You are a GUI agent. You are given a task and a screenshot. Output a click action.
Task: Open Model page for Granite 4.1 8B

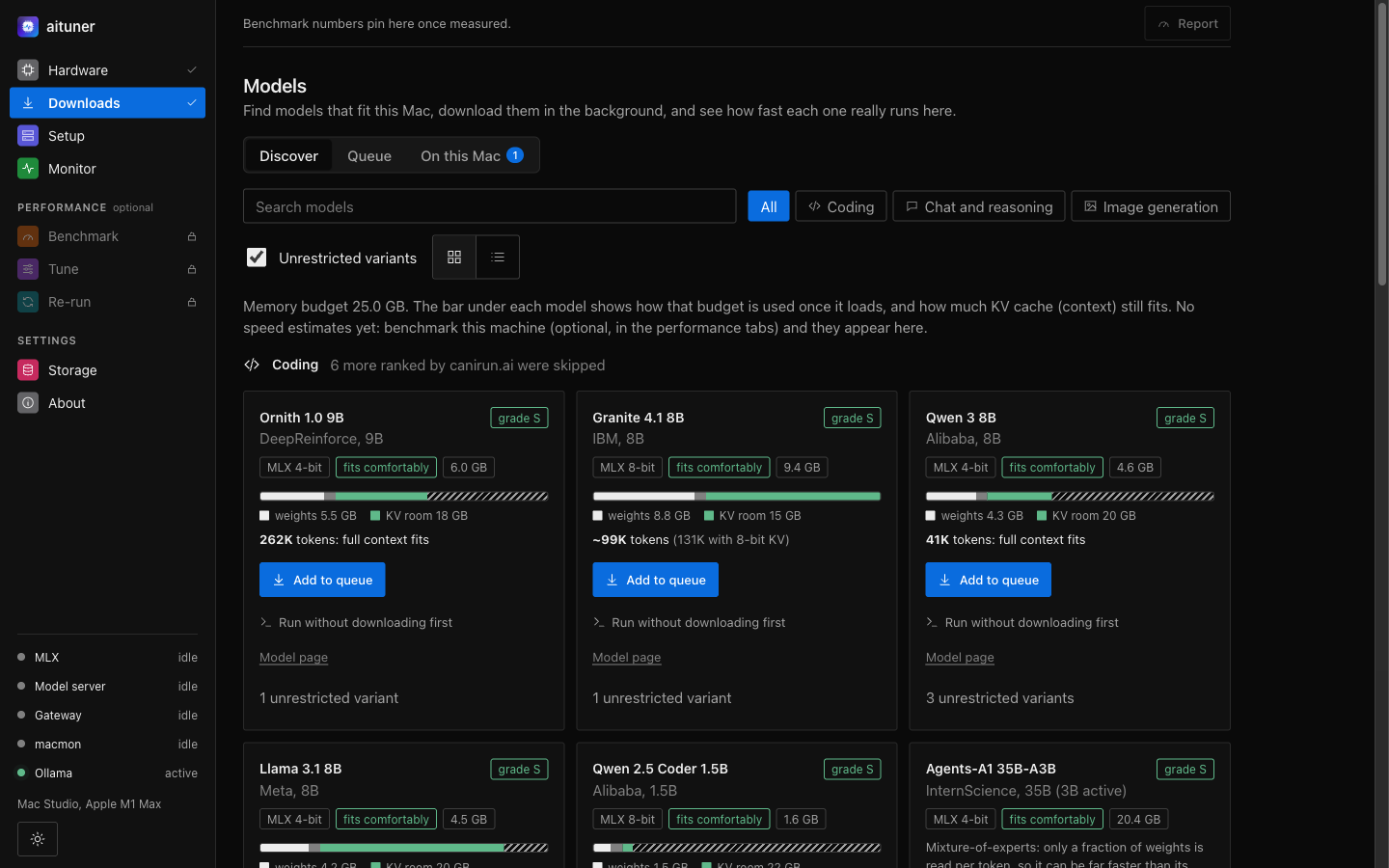[627, 658]
